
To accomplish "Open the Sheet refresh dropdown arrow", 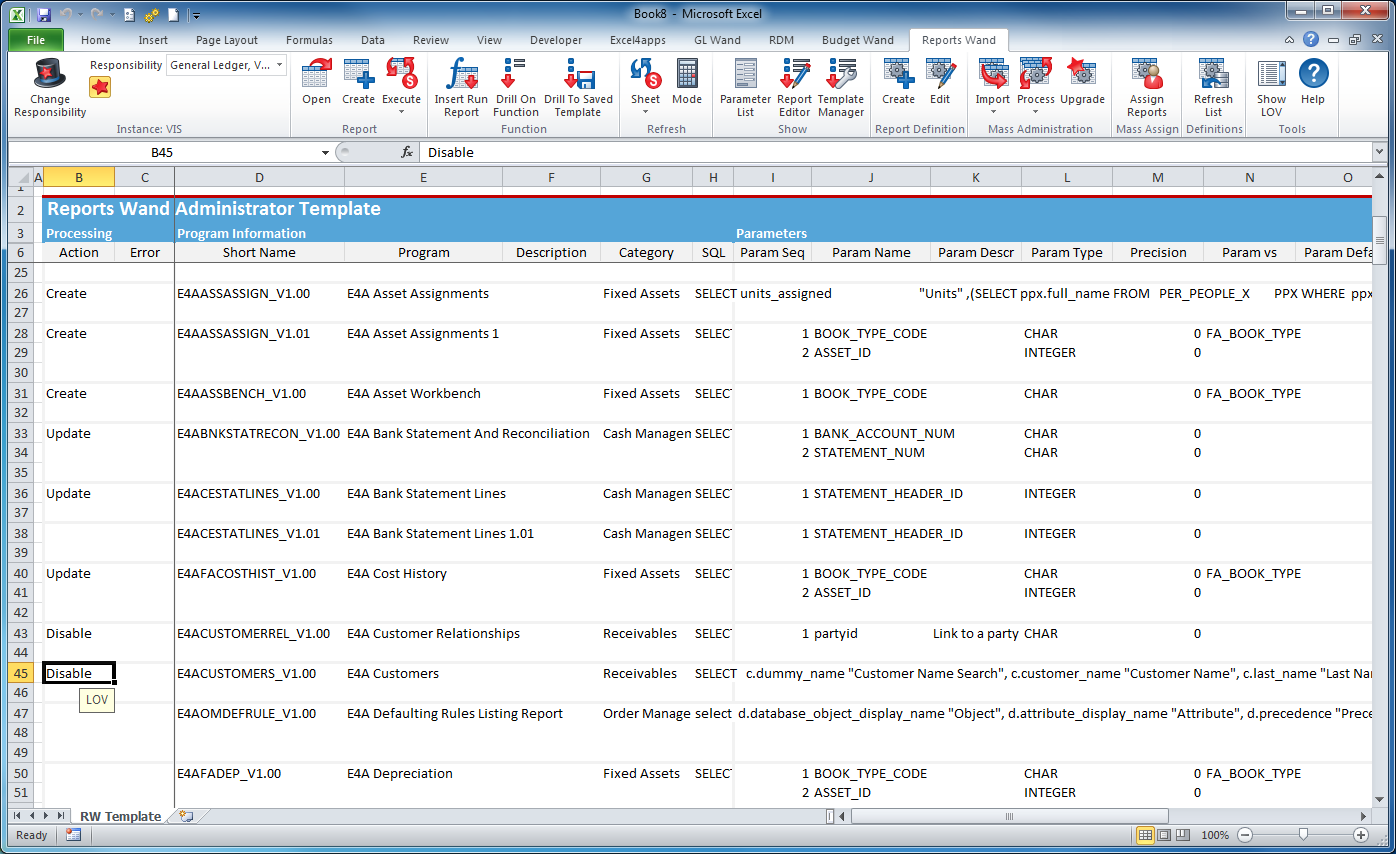I will tap(645, 111).
